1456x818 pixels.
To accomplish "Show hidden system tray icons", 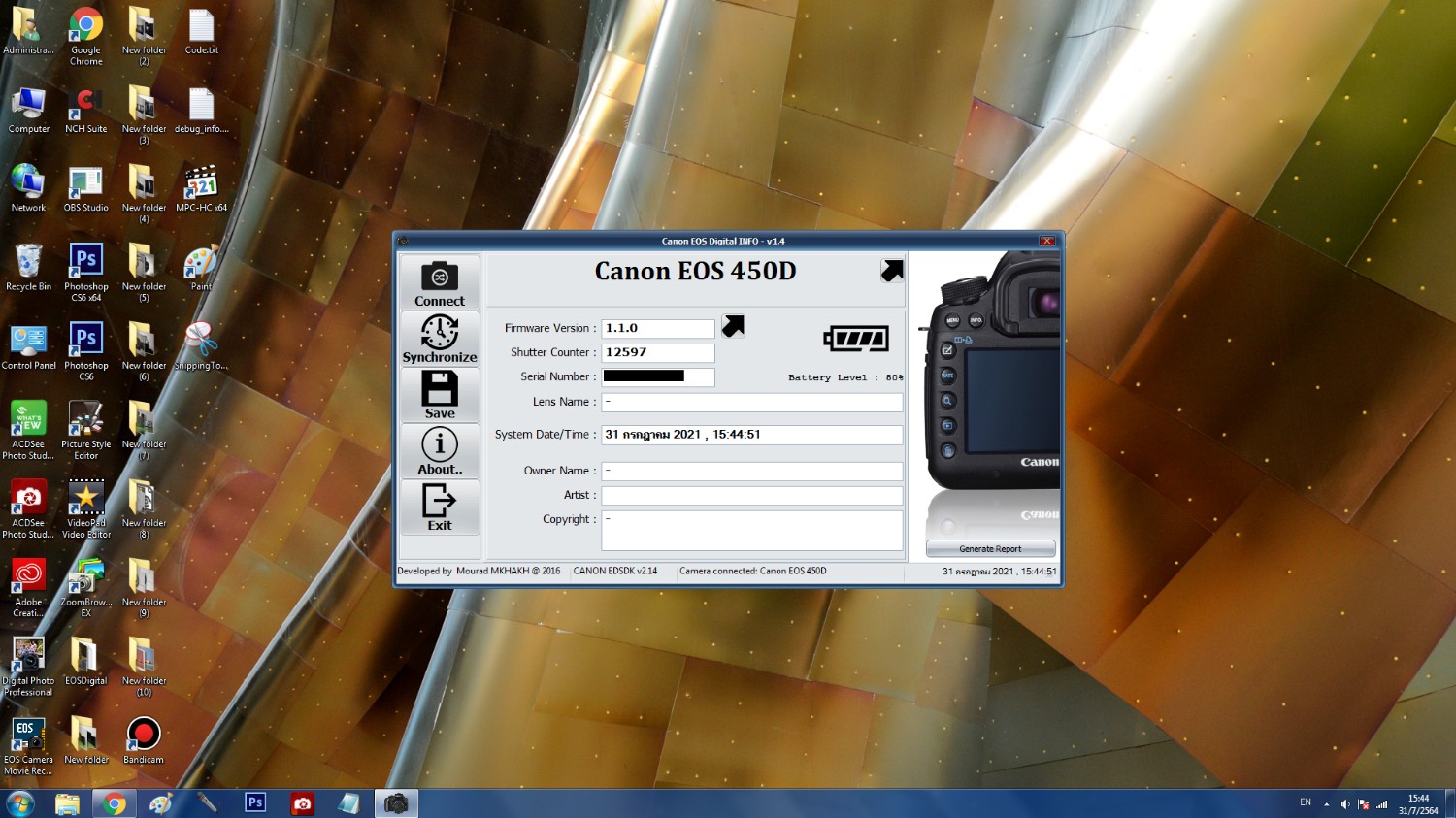I will point(1326,804).
